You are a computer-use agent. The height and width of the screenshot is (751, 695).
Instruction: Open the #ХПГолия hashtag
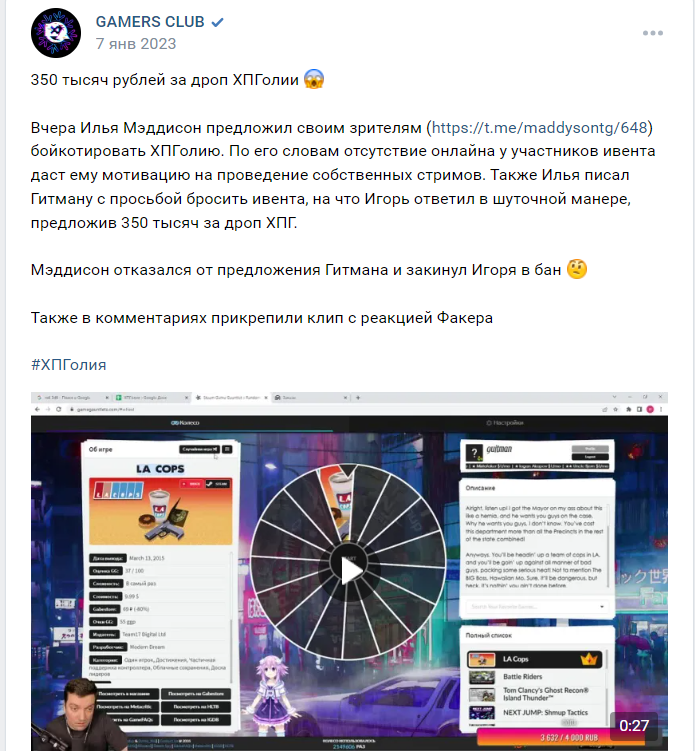68,365
